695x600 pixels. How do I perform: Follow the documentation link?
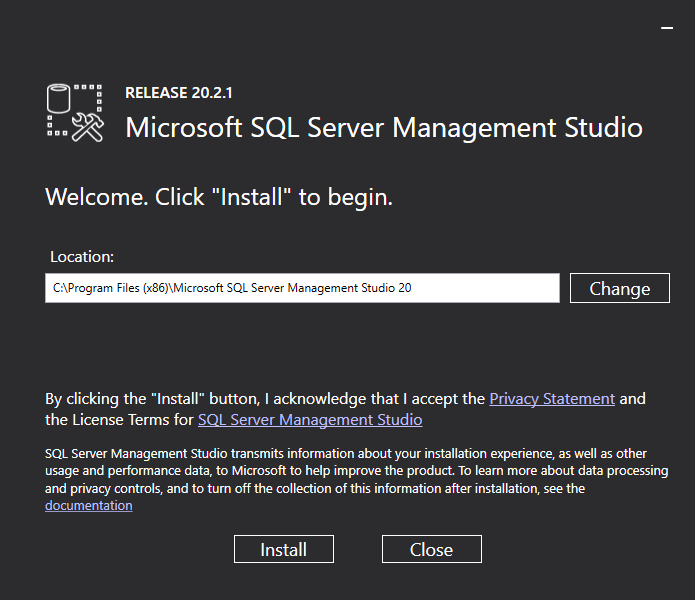click(89, 505)
